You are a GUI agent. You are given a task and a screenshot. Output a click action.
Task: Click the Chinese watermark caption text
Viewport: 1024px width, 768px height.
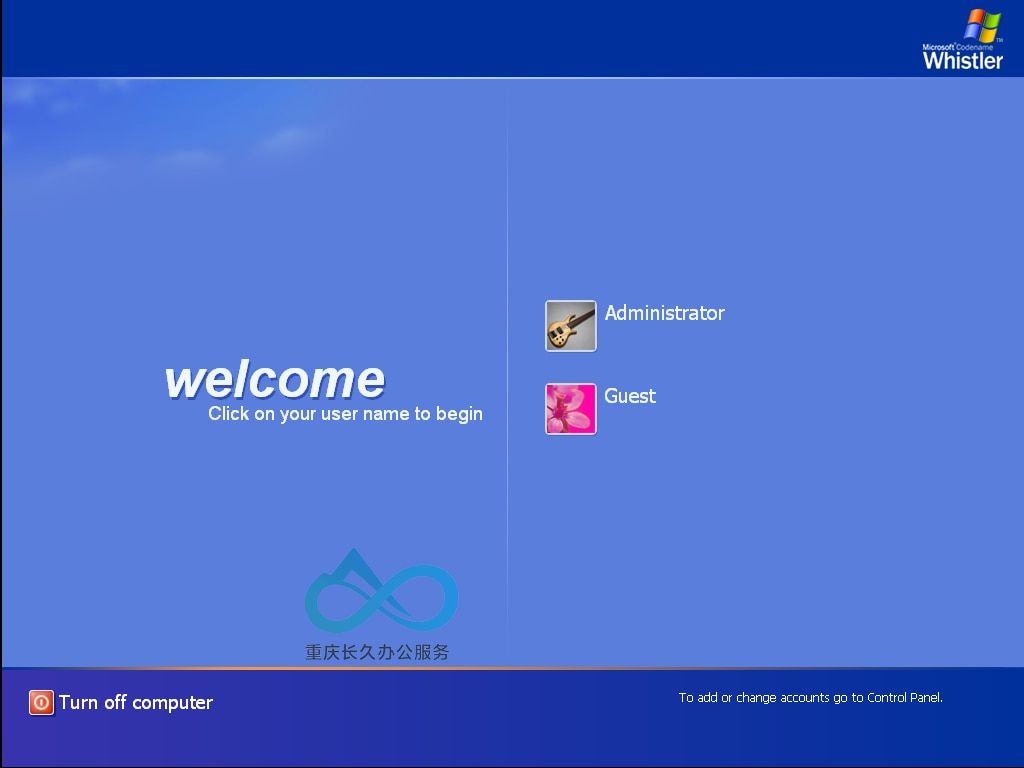tap(377, 652)
